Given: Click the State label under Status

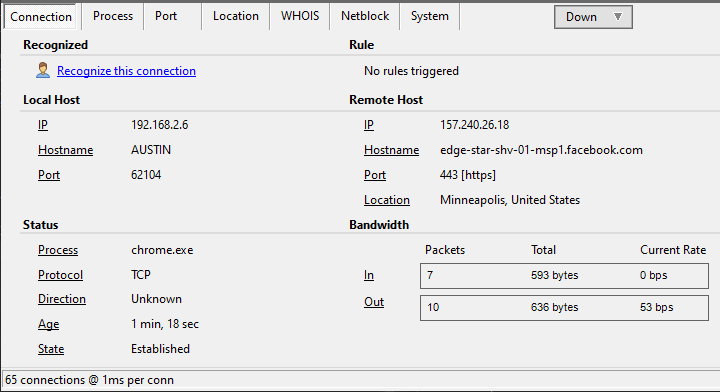Looking at the screenshot, I should click(51, 349).
